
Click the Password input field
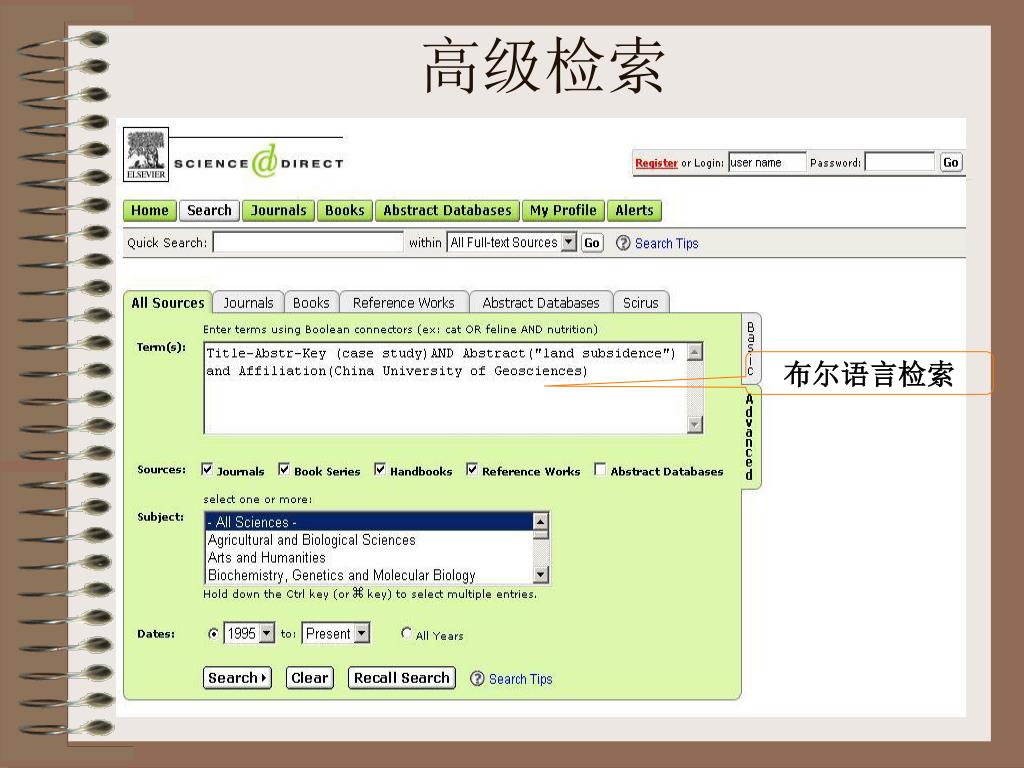(x=900, y=162)
